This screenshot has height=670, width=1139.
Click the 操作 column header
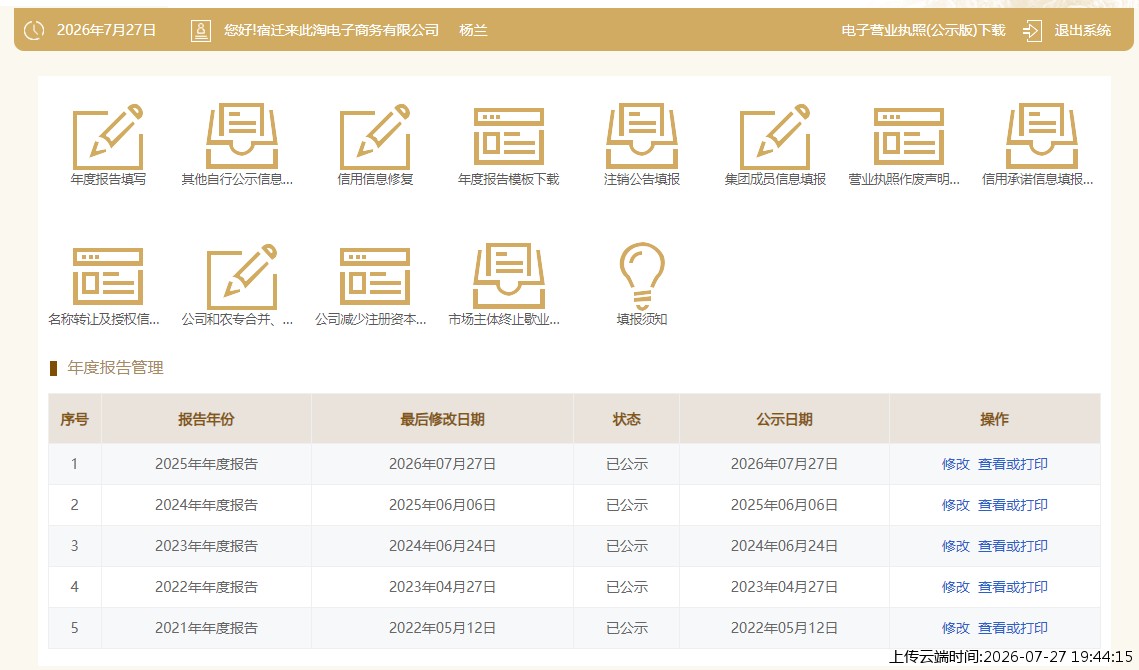pyautogui.click(x=994, y=419)
